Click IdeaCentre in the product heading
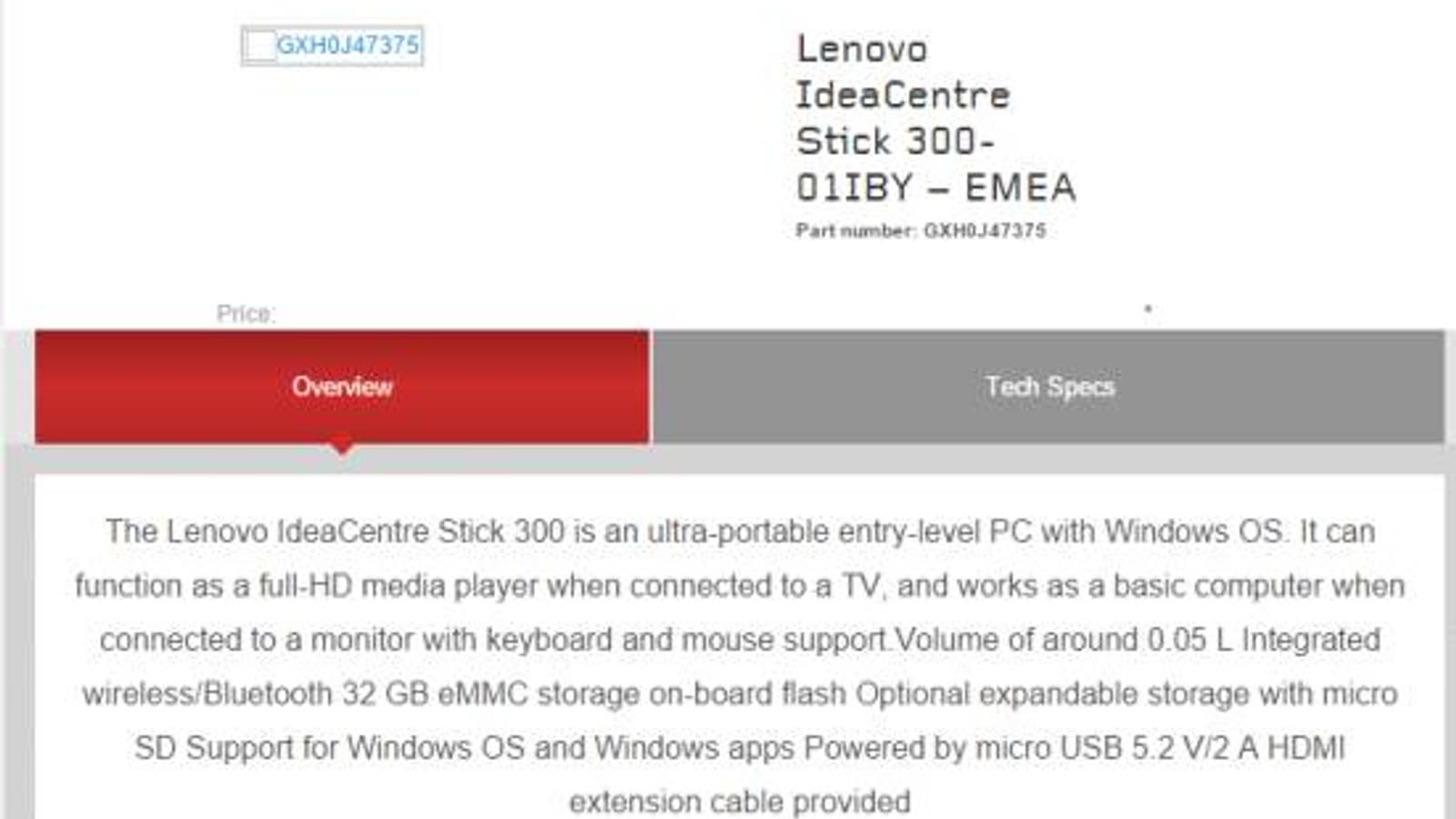The image size is (1456, 819). pyautogui.click(x=903, y=96)
